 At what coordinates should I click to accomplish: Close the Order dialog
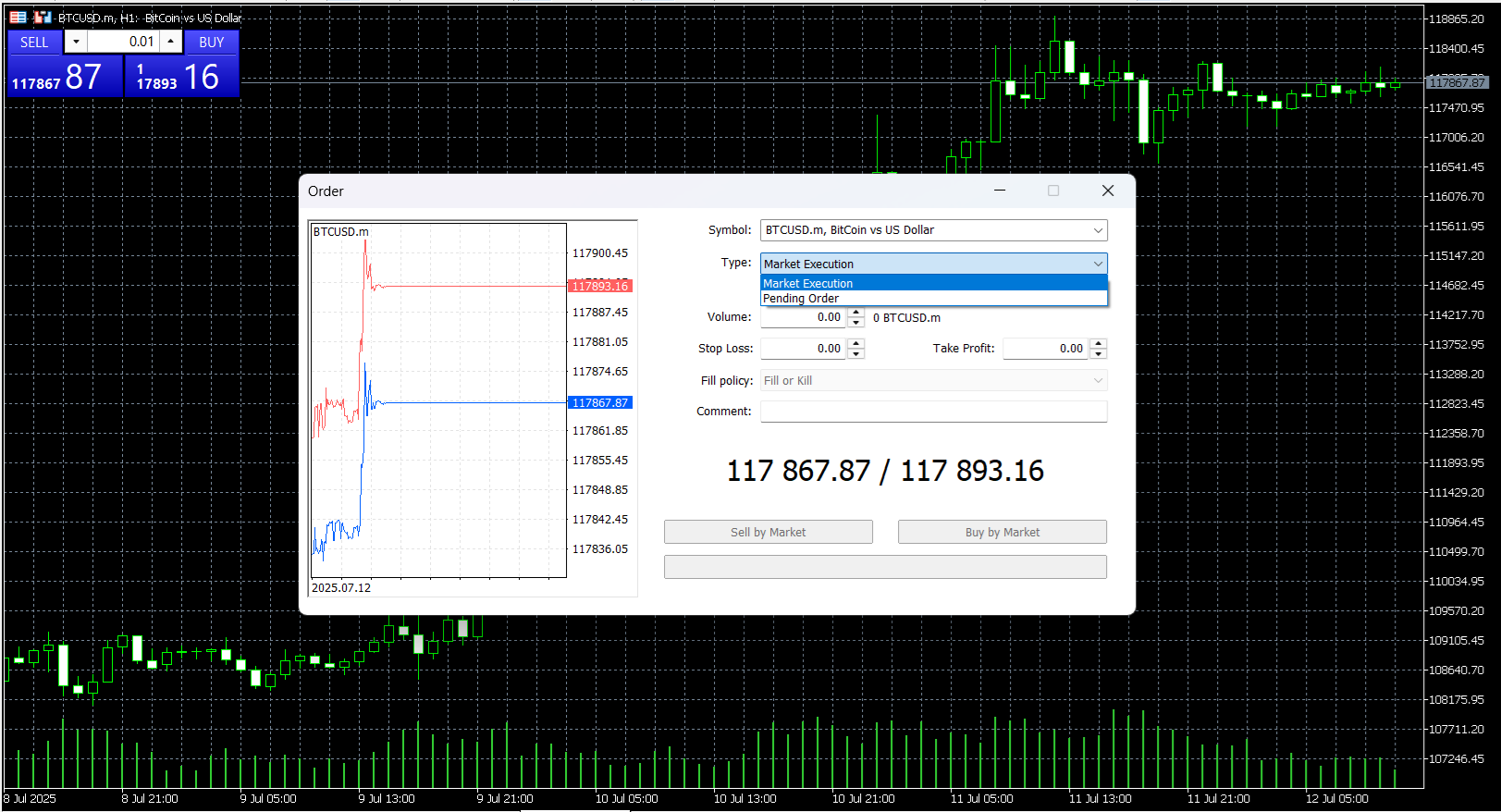coord(1108,191)
